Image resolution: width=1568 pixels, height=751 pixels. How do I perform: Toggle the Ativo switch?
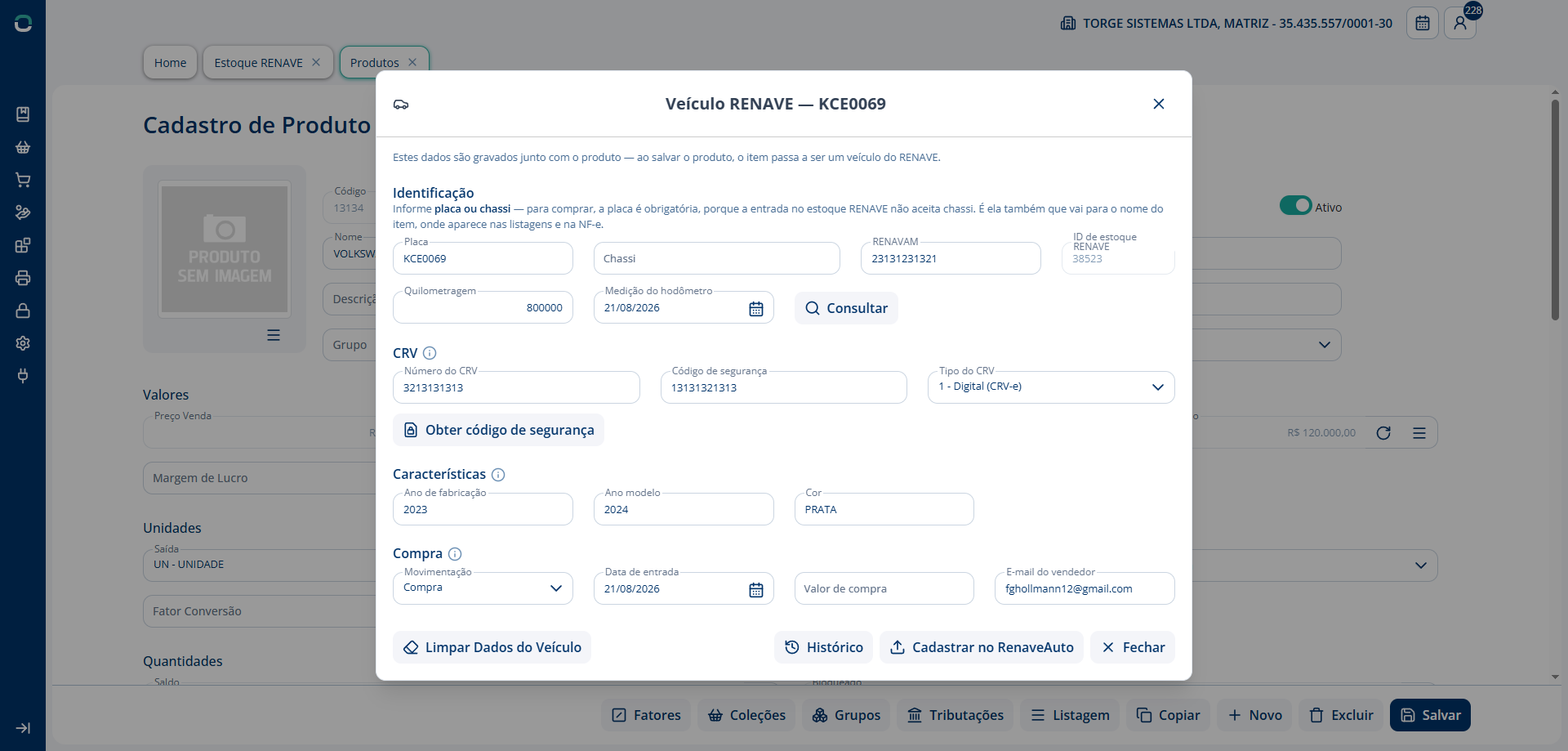point(1295,206)
